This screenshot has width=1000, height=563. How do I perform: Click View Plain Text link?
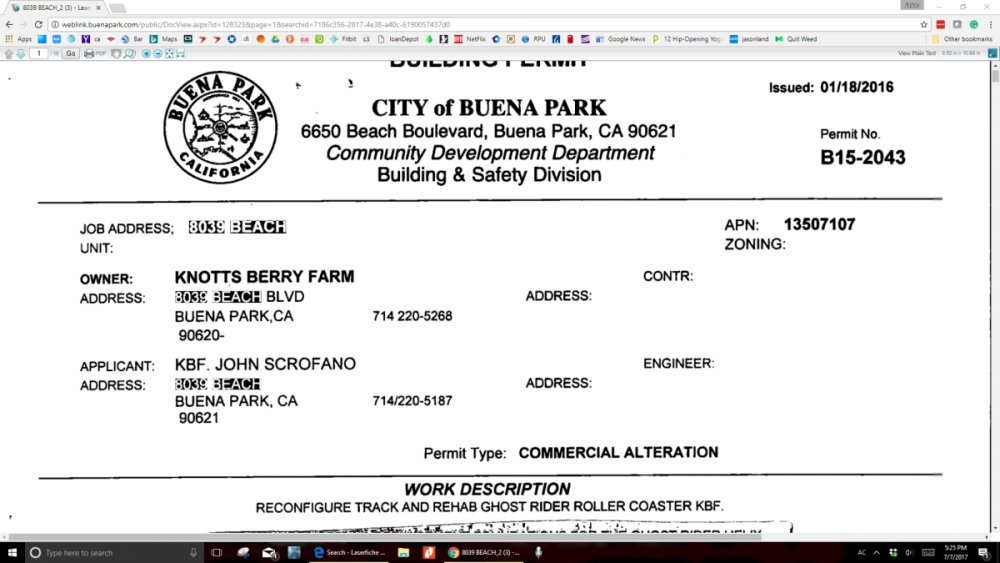(x=916, y=52)
